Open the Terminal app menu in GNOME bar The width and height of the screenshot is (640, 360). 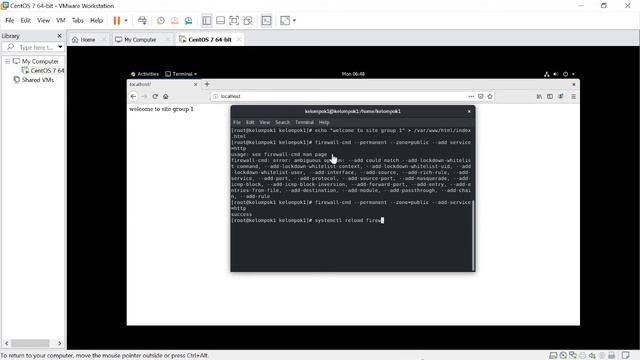181,74
